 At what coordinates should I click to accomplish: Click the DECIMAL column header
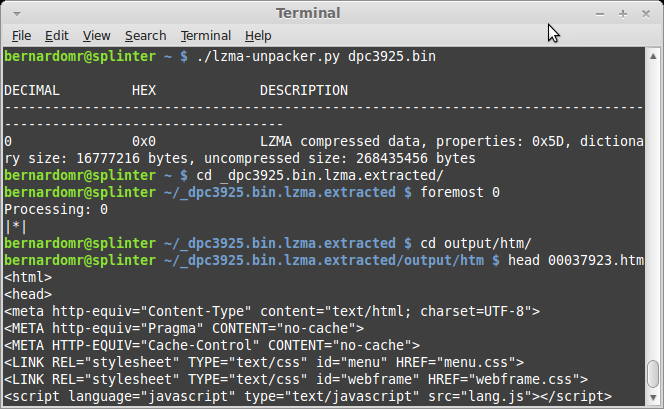32,91
